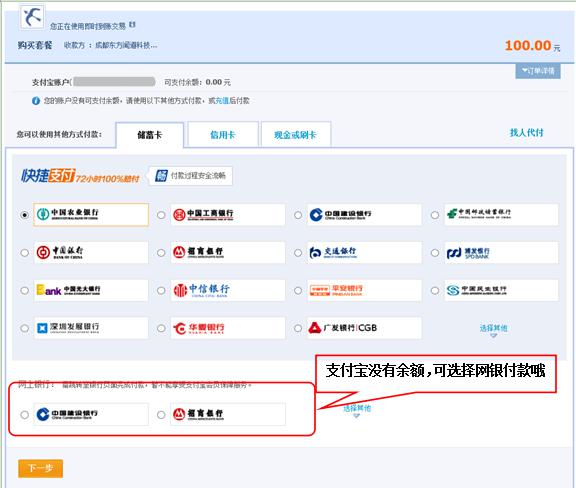Select 广发银行 CGB radio button
Viewport: 576px width, 488px height.
tap(298, 328)
